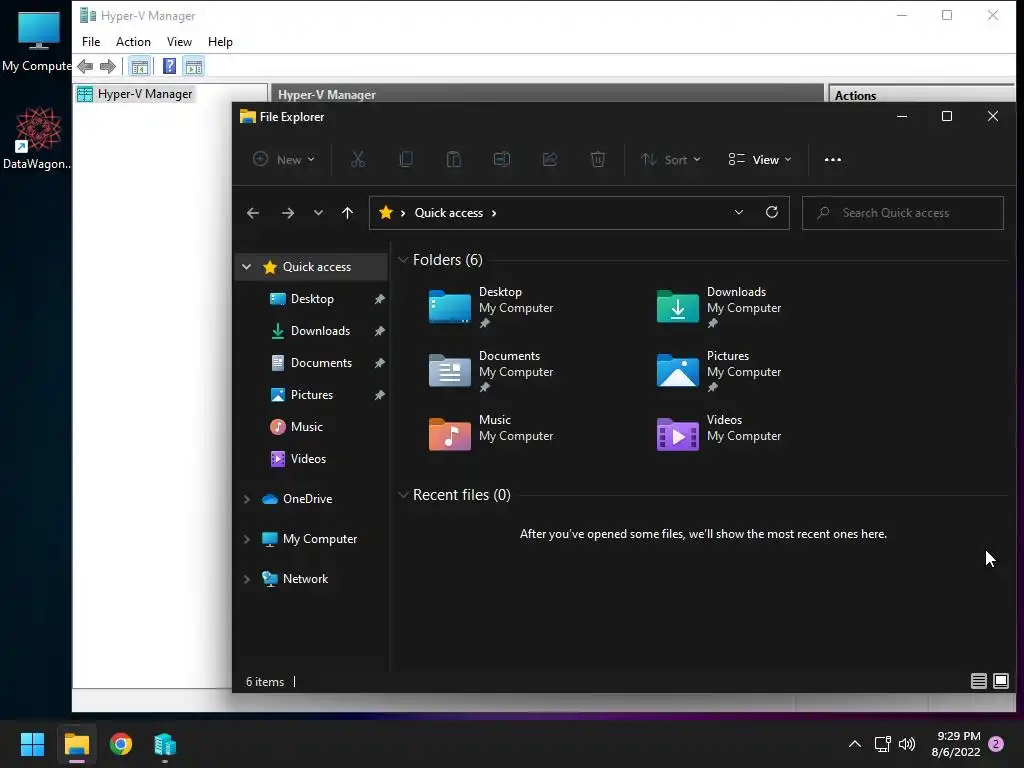This screenshot has height=768, width=1024.
Task: Expand the address bar history dropdown
Action: pos(739,212)
